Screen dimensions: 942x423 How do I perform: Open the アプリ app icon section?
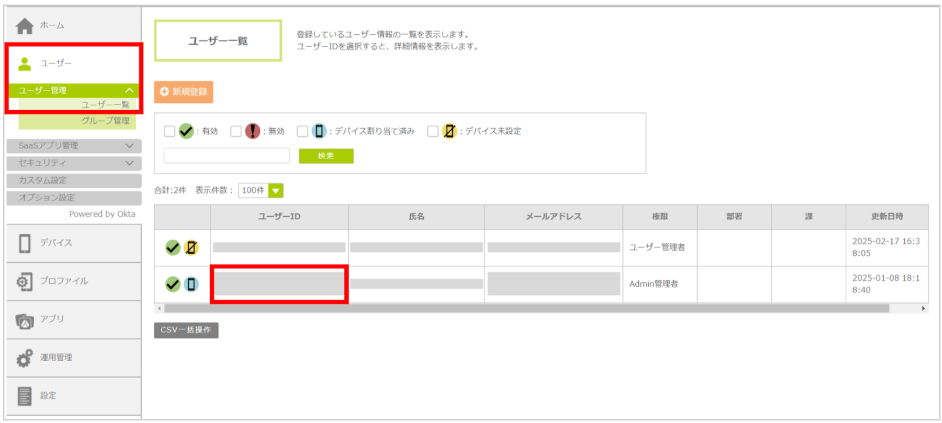(x=26, y=319)
